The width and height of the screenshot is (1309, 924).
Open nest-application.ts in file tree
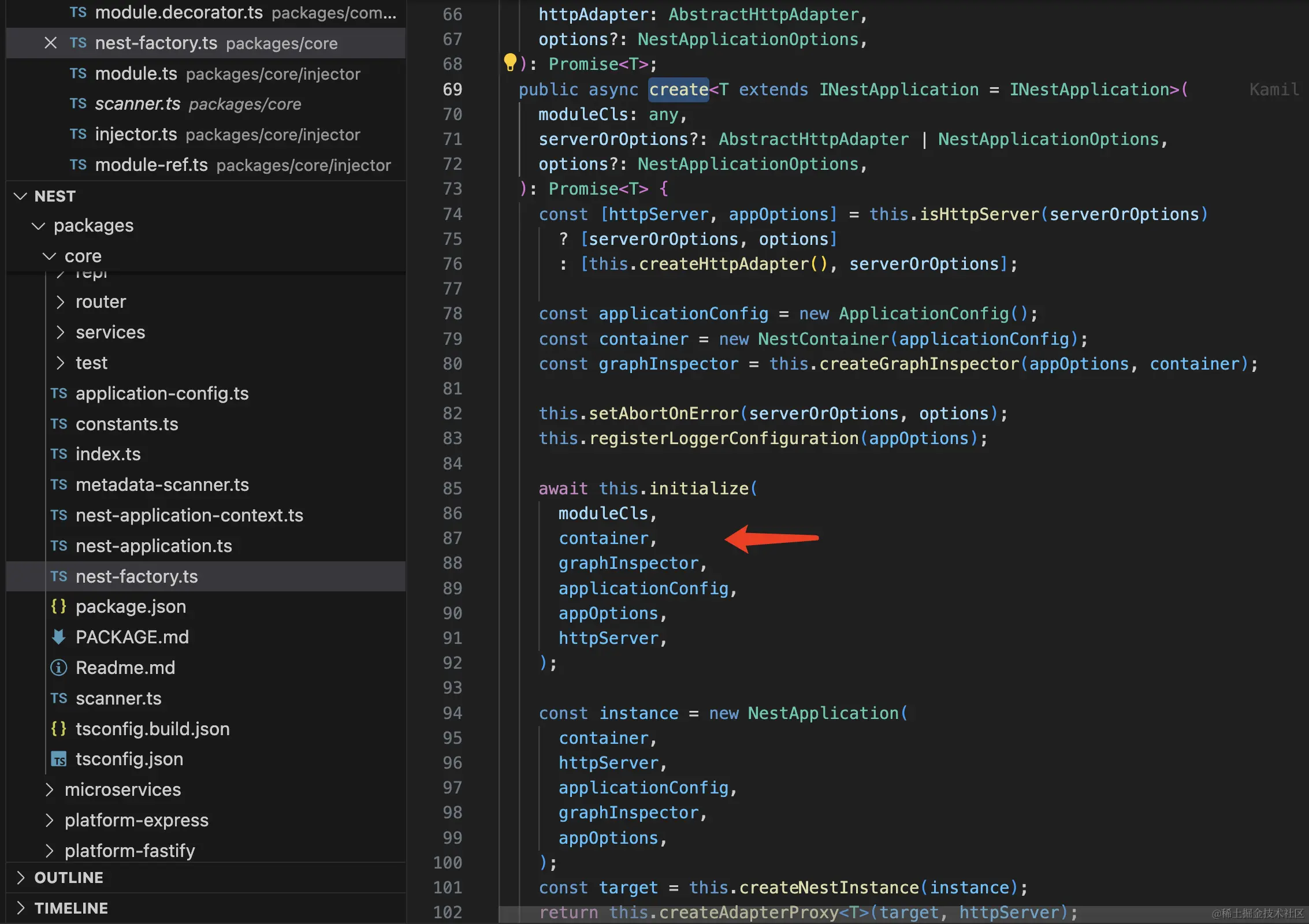coord(154,546)
